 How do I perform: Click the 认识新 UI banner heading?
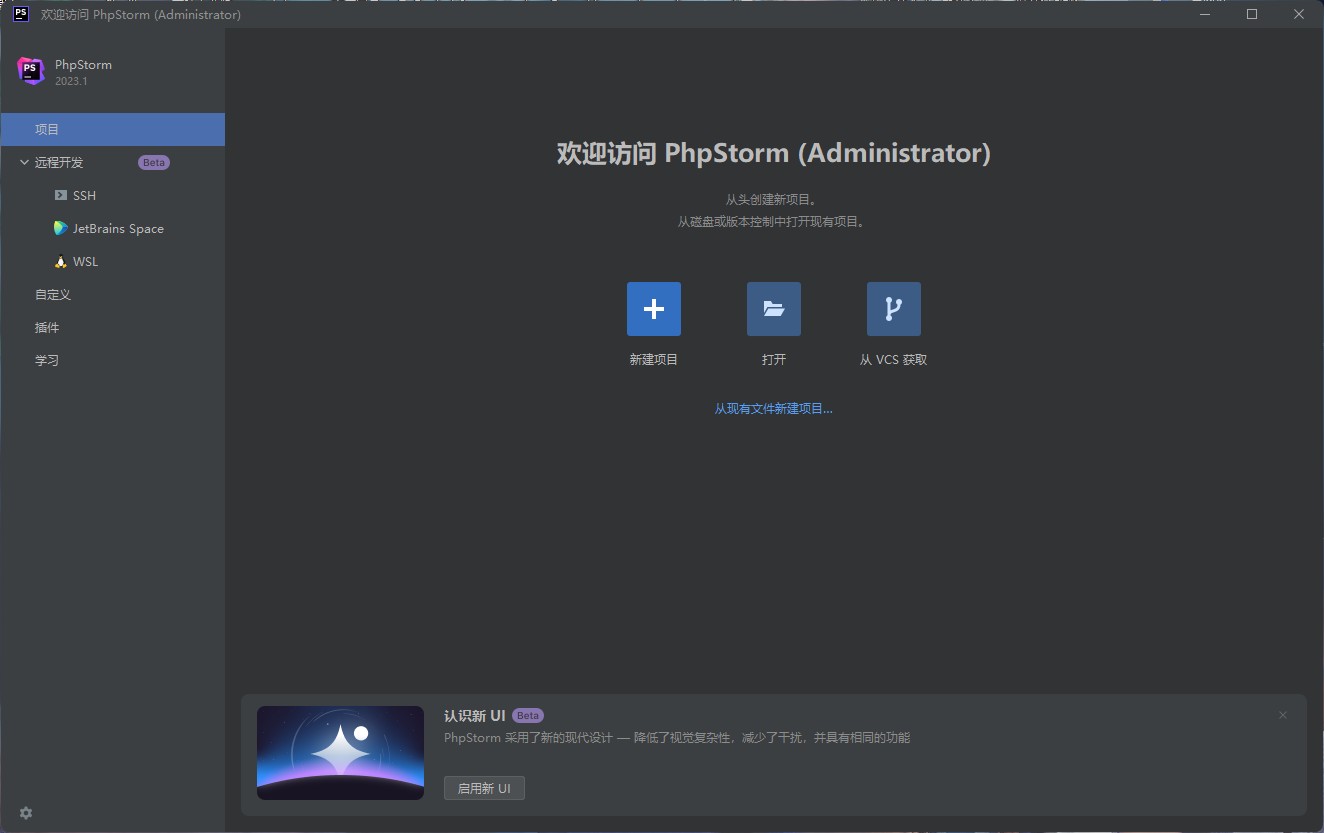coord(475,715)
